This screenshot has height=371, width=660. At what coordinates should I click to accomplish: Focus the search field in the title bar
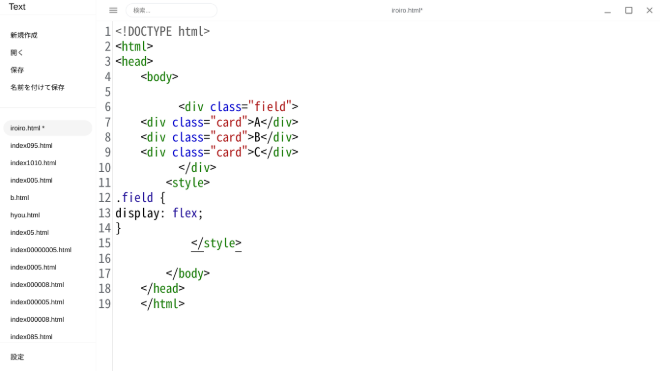(172, 11)
